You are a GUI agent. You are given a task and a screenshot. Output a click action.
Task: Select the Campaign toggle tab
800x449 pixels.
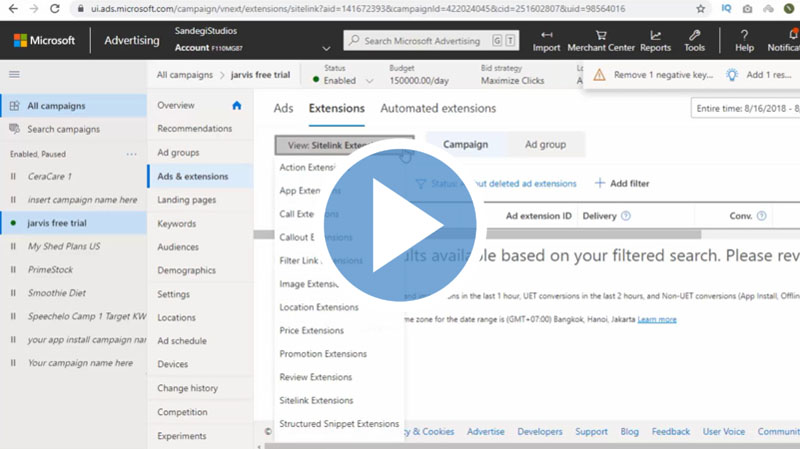(465, 144)
